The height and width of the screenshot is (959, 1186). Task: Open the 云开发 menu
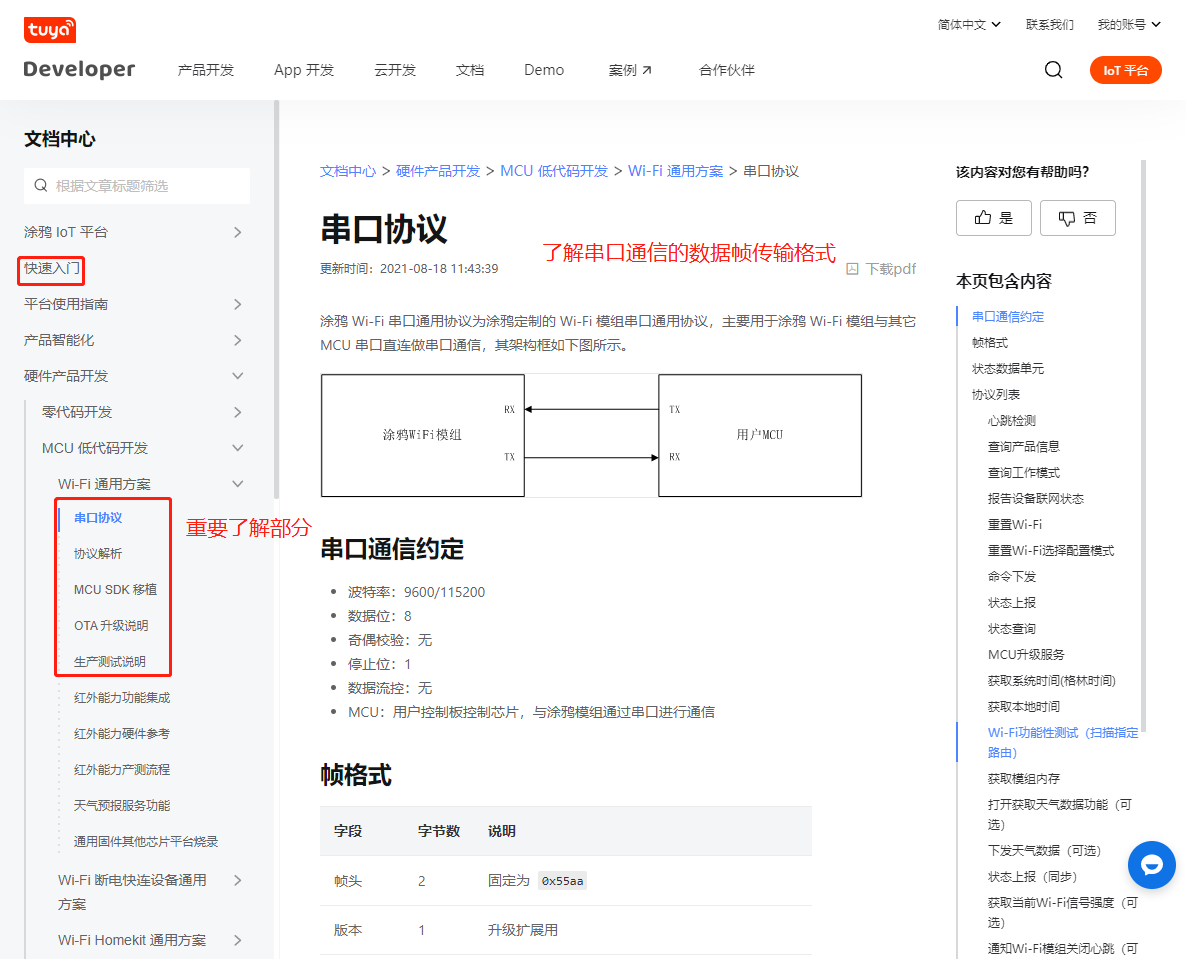[395, 70]
